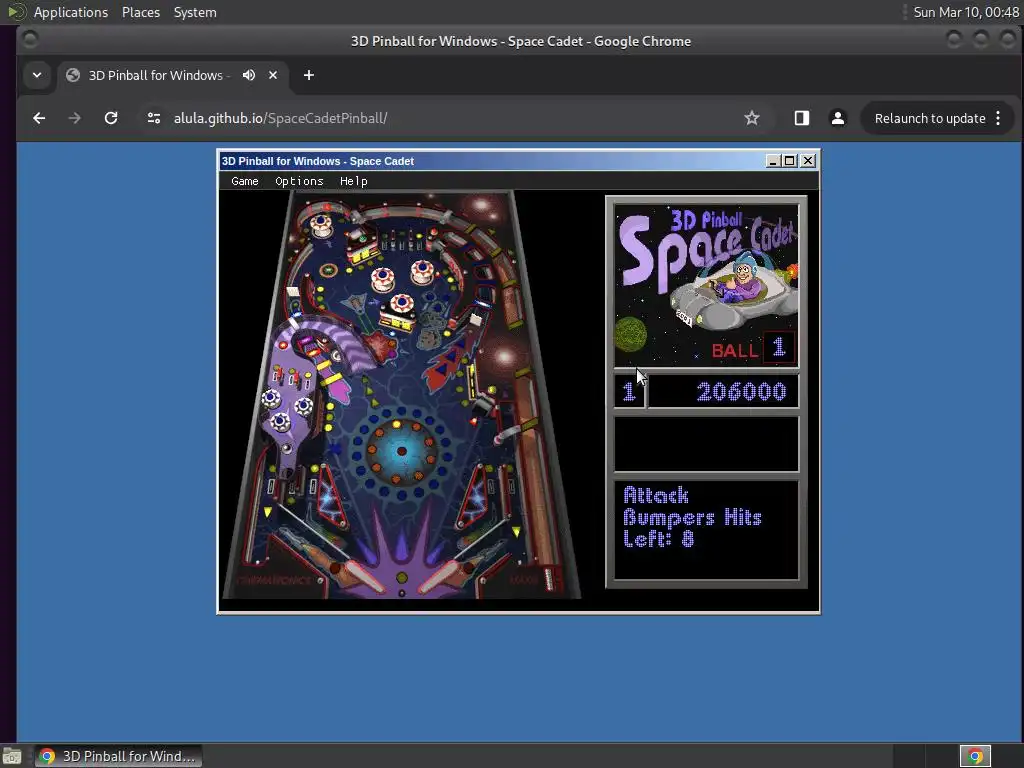Screen dimensions: 1024x768
Task: Click the clock Sun Mar 10, 00:48
Action: point(965,12)
